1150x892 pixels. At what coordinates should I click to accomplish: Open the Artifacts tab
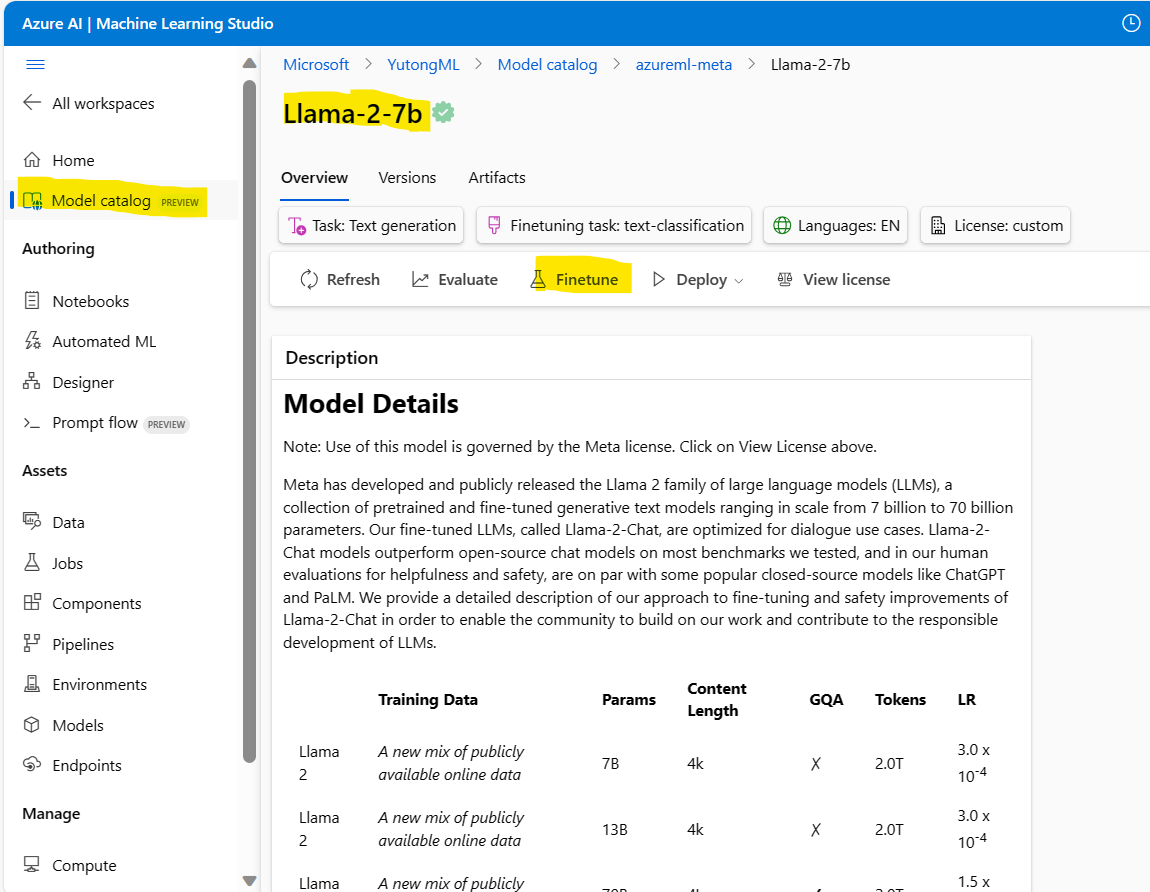(497, 178)
